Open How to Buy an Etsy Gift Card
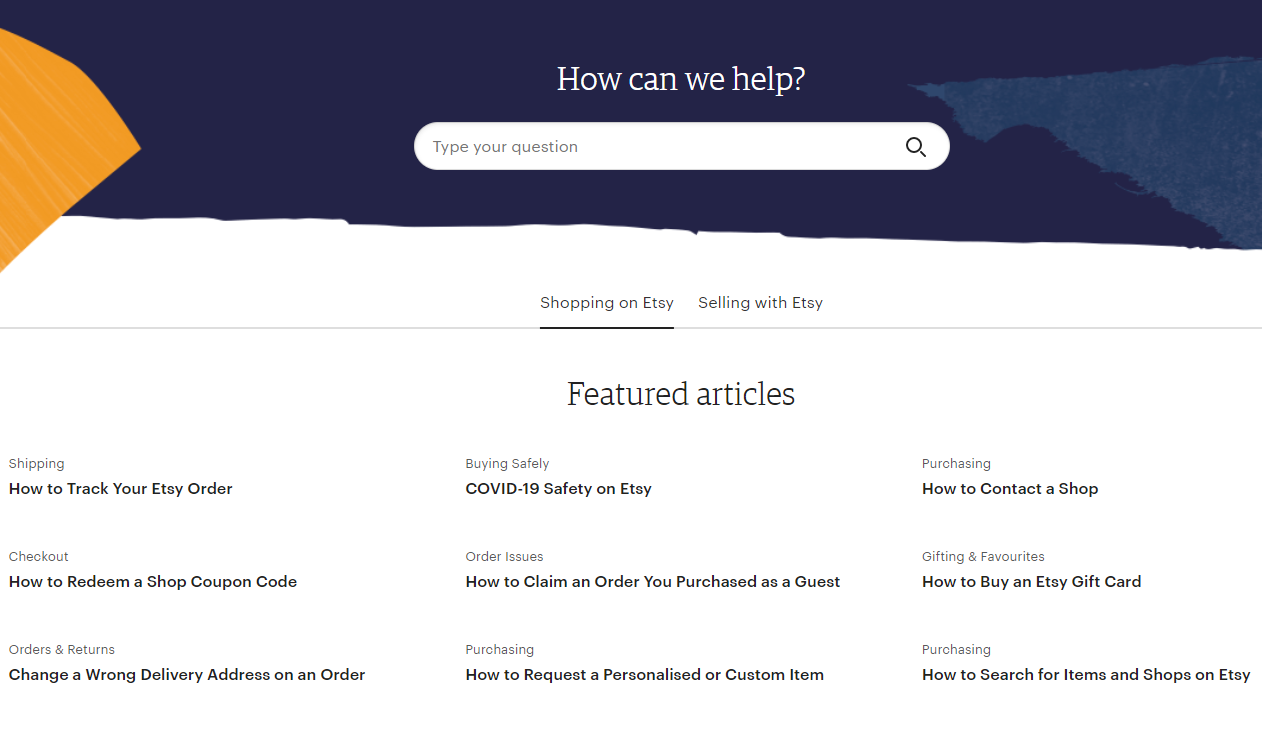 pos(1031,582)
